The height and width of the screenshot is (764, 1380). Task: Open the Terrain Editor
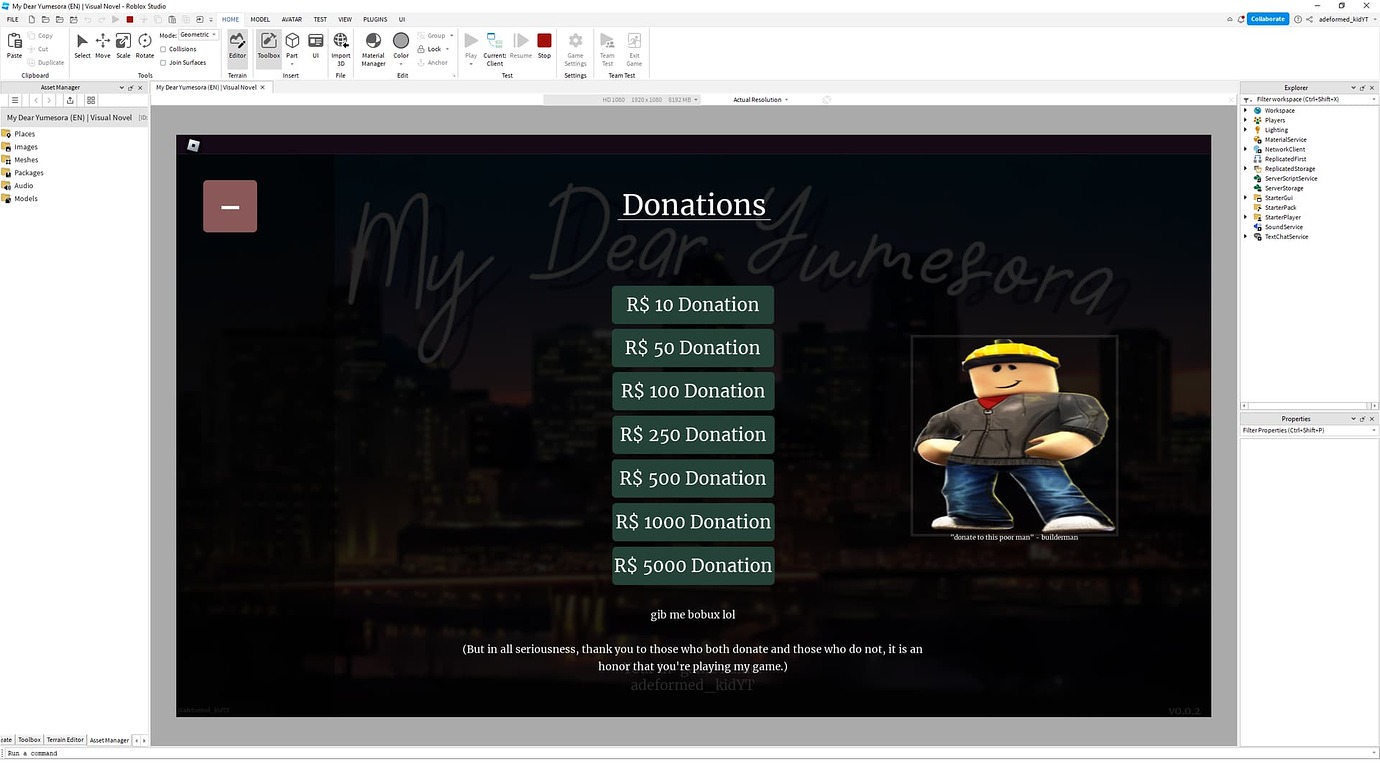(237, 47)
